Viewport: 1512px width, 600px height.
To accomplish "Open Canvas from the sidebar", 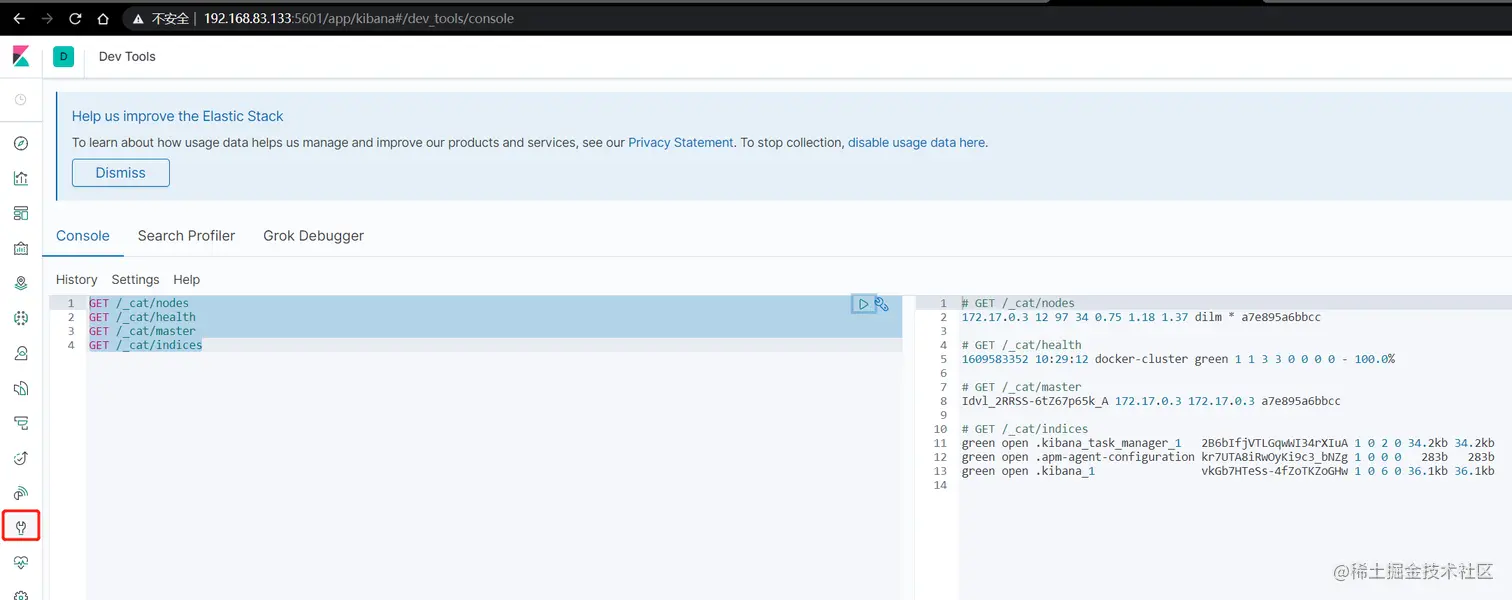I will pyautogui.click(x=21, y=248).
